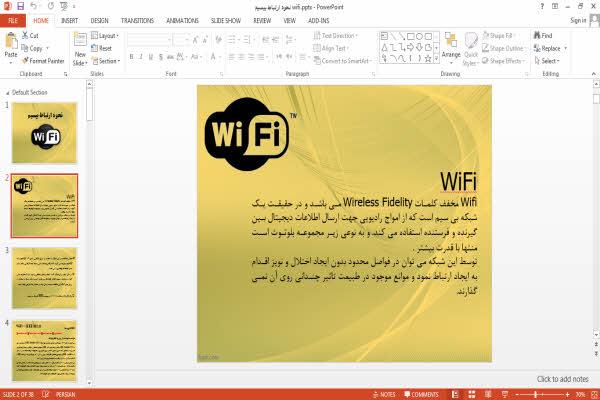Open Shape Fill dropdown
The height and width of the screenshot is (400, 600).
pos(498,36)
